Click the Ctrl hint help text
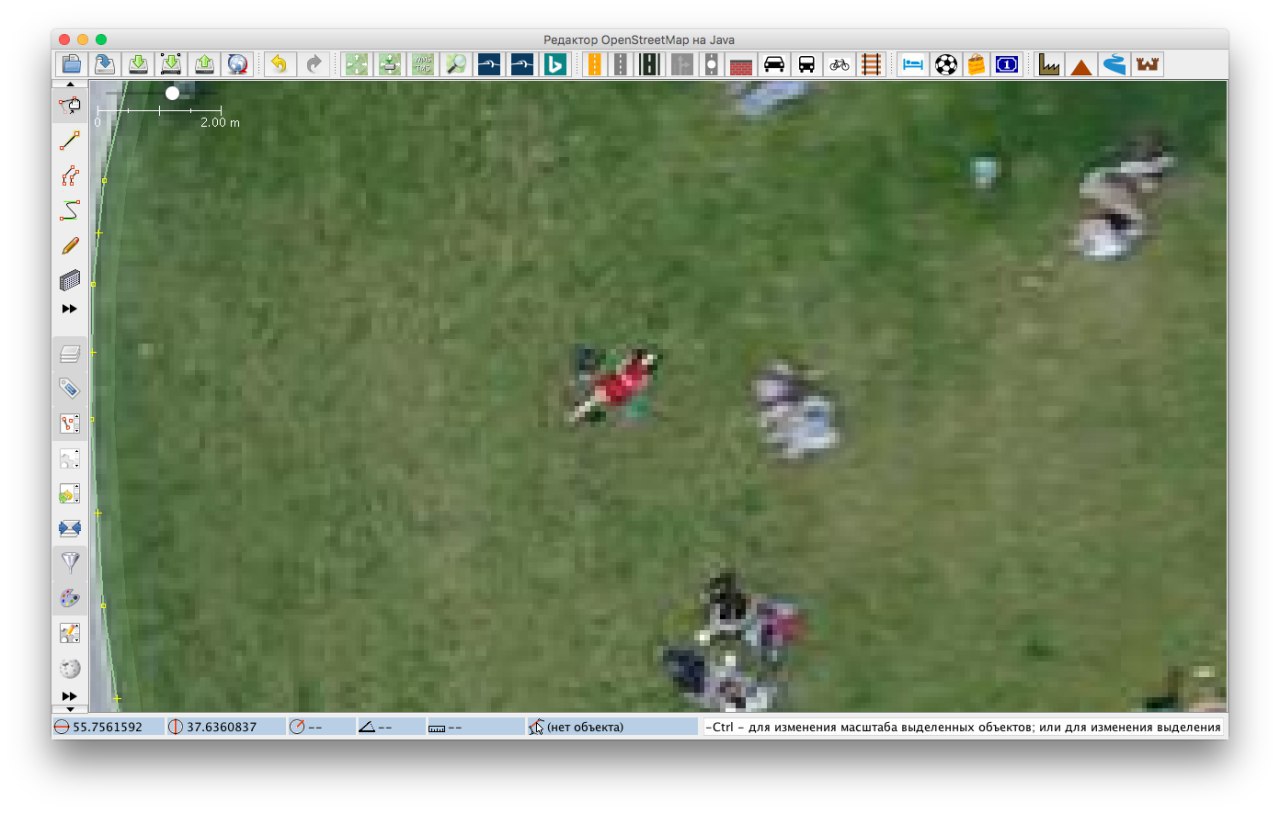Viewport: 1280px width, 813px height. (964, 727)
